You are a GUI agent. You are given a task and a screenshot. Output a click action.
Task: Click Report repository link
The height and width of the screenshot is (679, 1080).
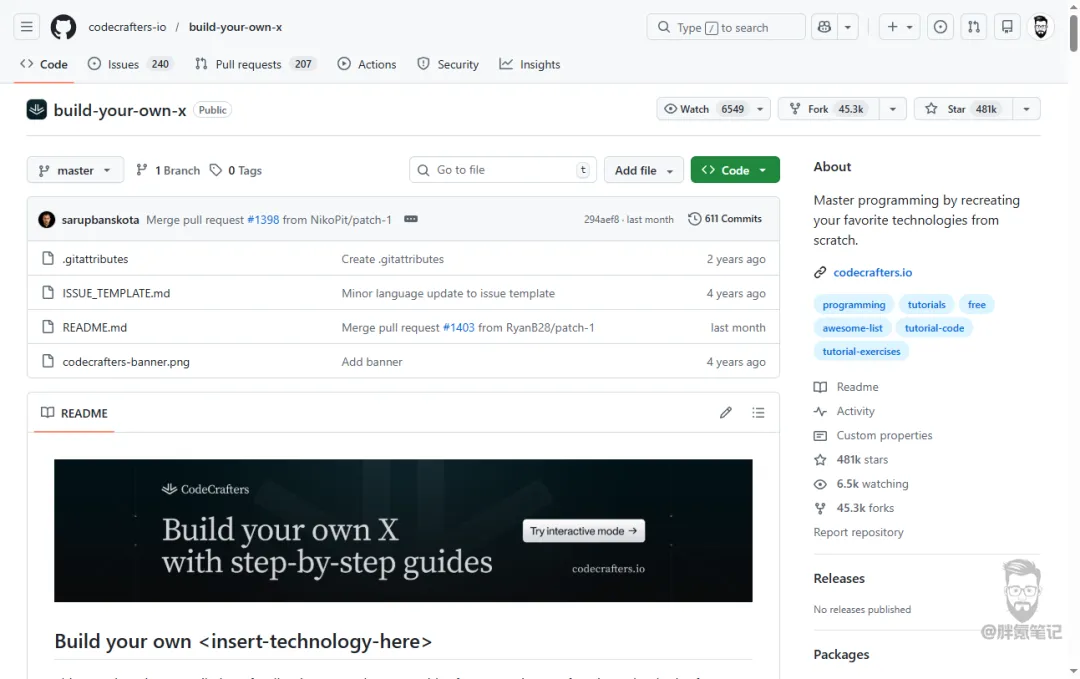(x=858, y=532)
